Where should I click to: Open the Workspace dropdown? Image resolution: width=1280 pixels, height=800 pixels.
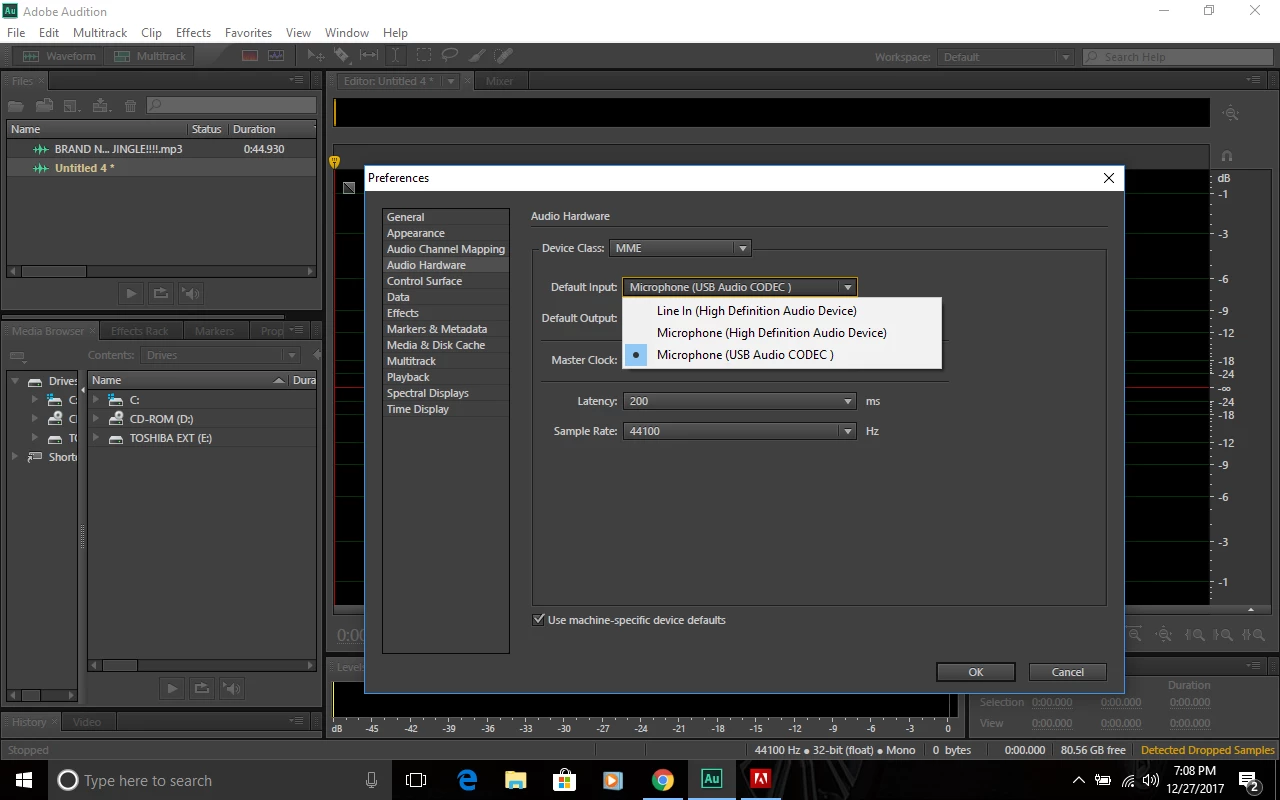click(x=1005, y=57)
